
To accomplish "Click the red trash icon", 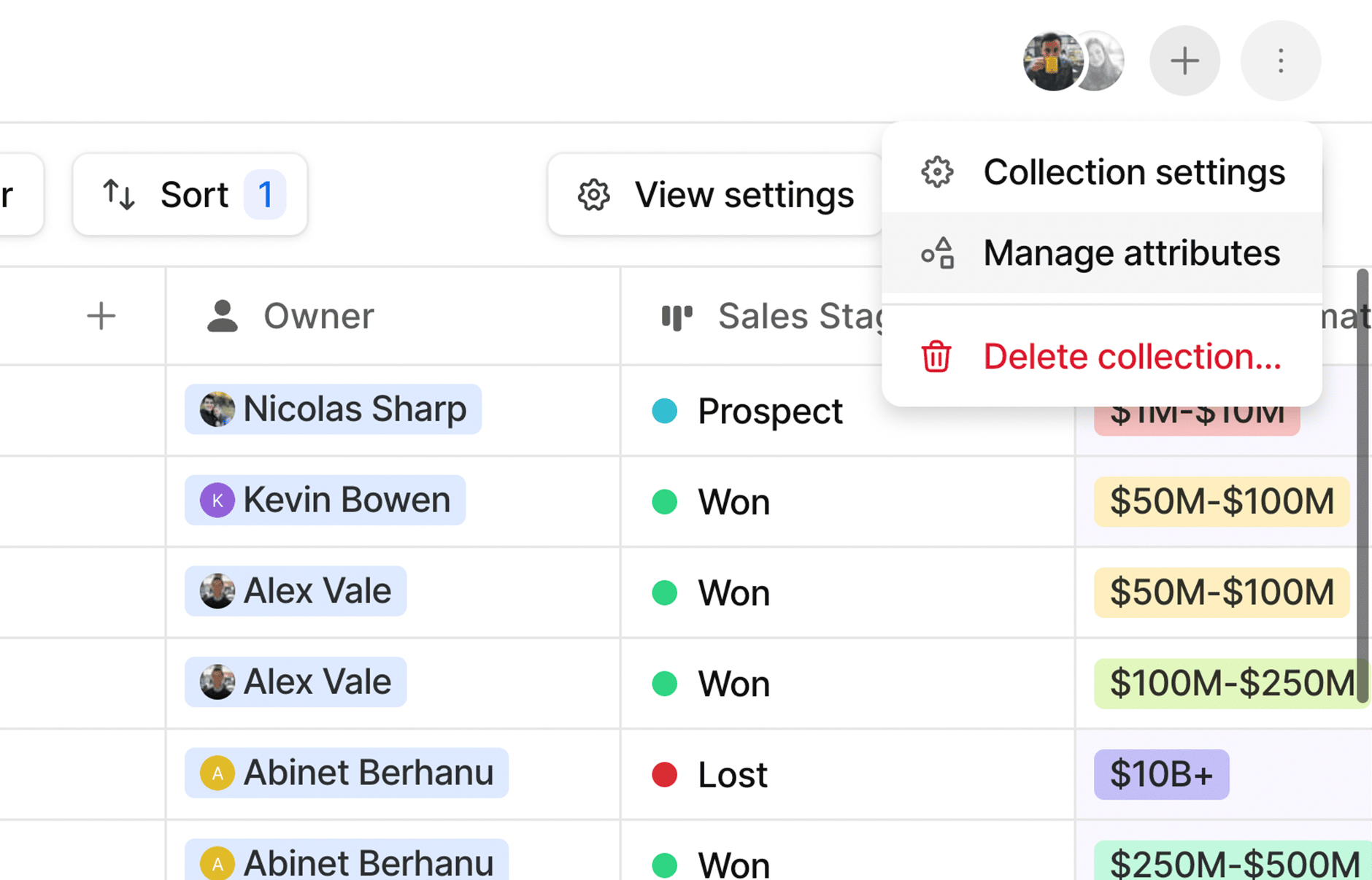I will [936, 357].
